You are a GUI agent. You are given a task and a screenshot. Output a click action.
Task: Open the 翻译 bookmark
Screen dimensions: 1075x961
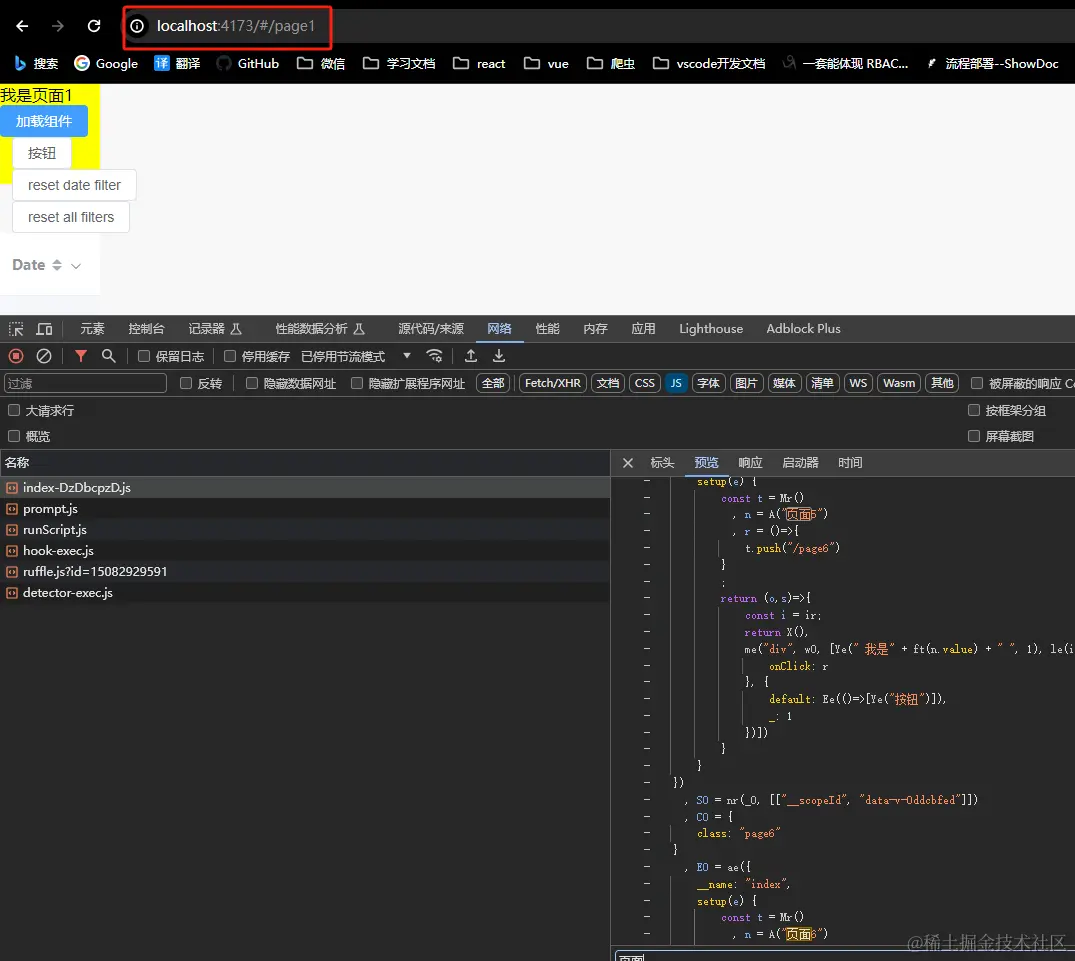[x=177, y=64]
